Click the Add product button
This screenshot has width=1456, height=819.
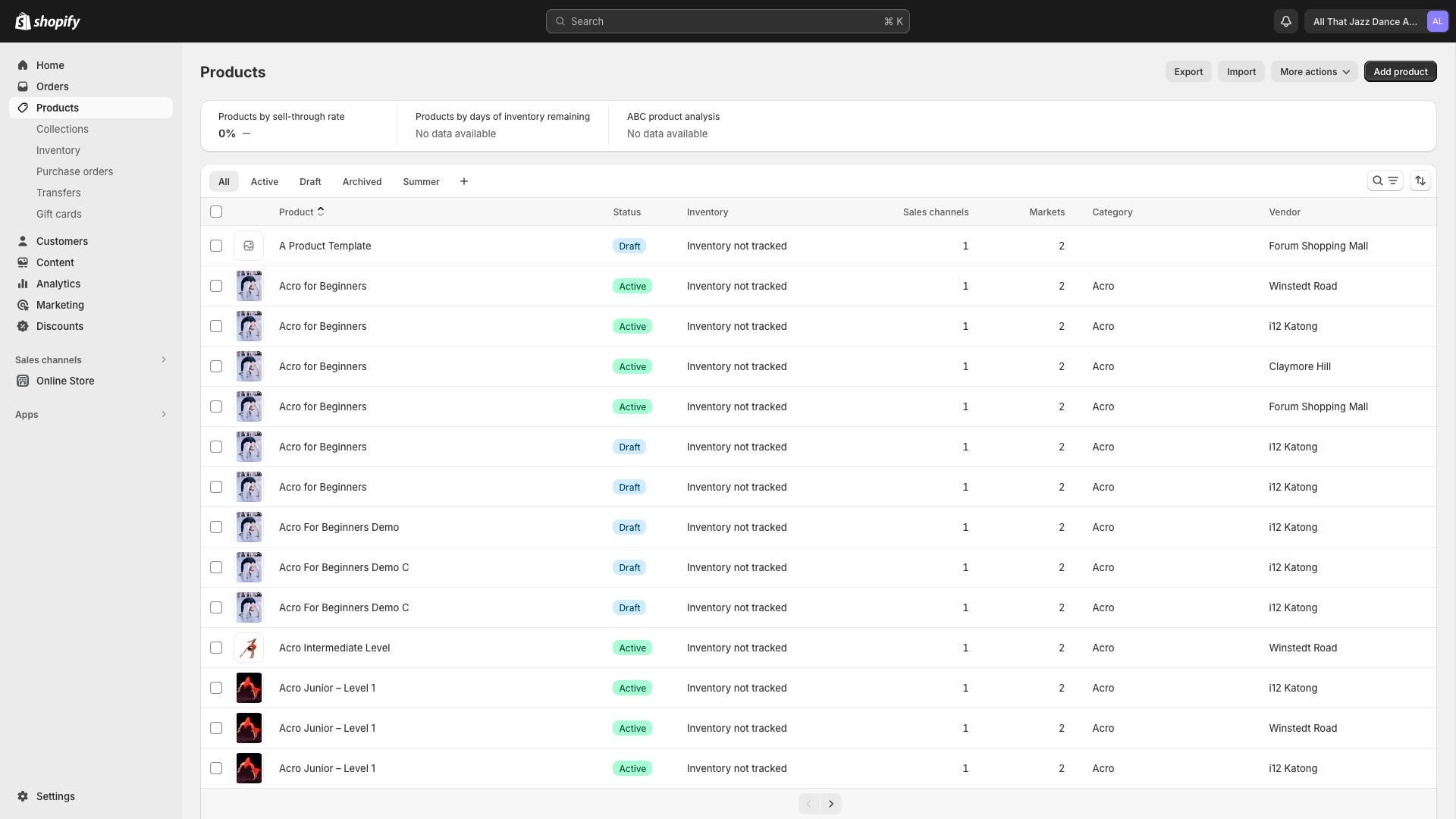point(1400,71)
